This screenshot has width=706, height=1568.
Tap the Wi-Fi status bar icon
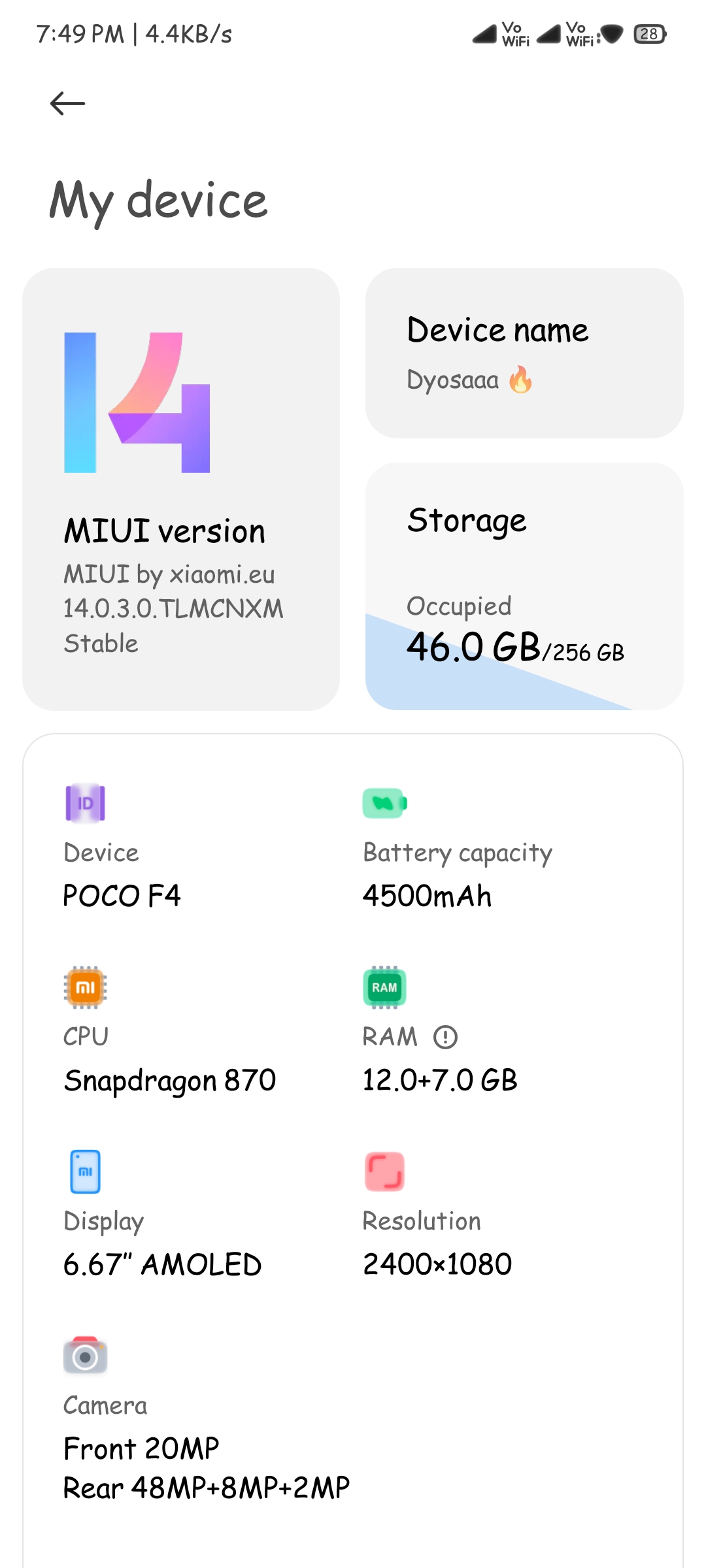tap(612, 34)
